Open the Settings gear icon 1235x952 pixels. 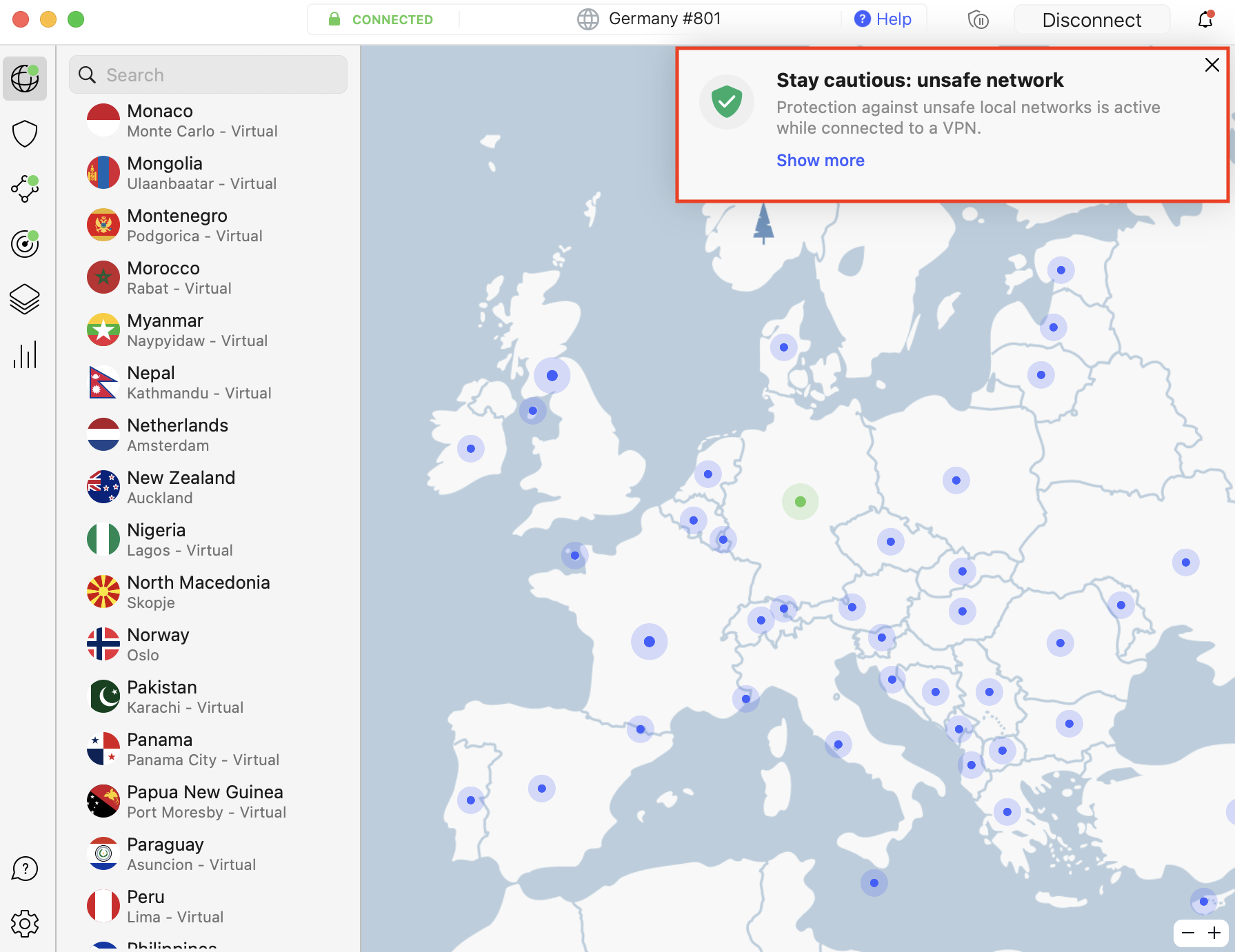[25, 924]
